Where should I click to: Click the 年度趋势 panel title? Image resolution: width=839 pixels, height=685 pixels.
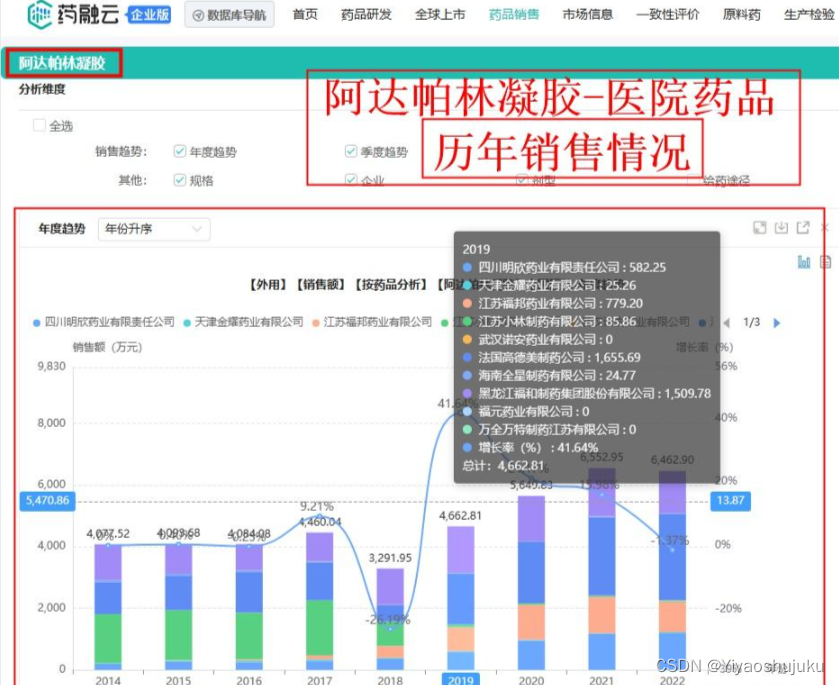click(62, 229)
